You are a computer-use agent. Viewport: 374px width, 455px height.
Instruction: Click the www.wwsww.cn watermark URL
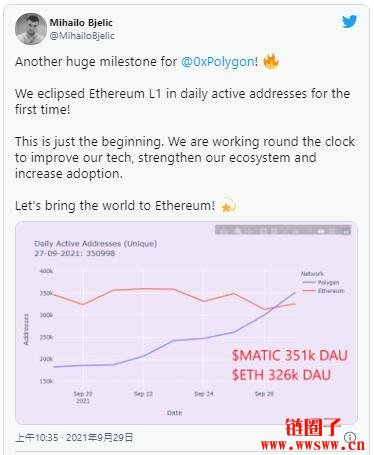pyautogui.click(x=313, y=445)
